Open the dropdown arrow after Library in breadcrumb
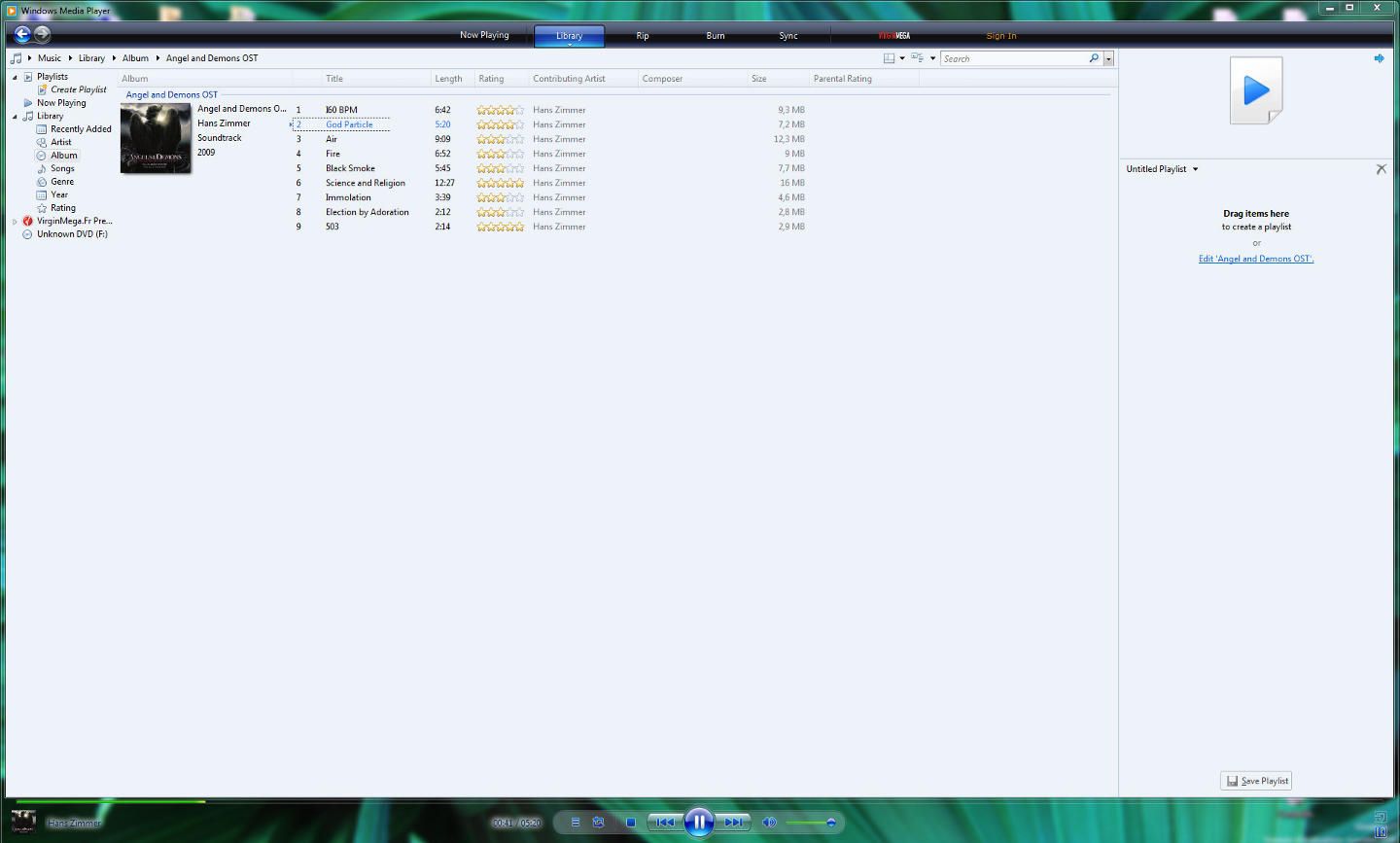 click(x=114, y=58)
